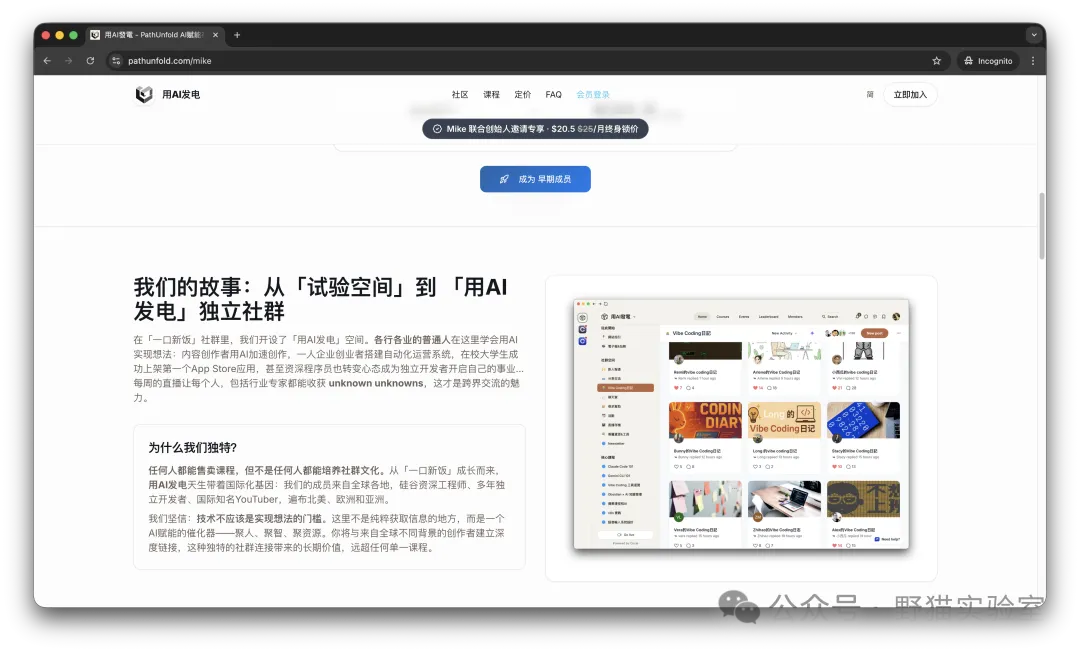The width and height of the screenshot is (1080, 652).
Task: Click the 我们的故事 heading
Action: click(320, 299)
